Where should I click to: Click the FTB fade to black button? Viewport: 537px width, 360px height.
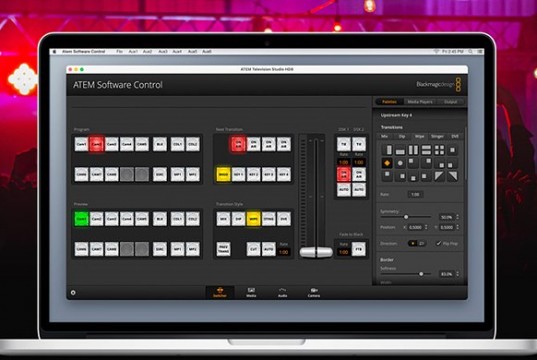click(x=359, y=249)
